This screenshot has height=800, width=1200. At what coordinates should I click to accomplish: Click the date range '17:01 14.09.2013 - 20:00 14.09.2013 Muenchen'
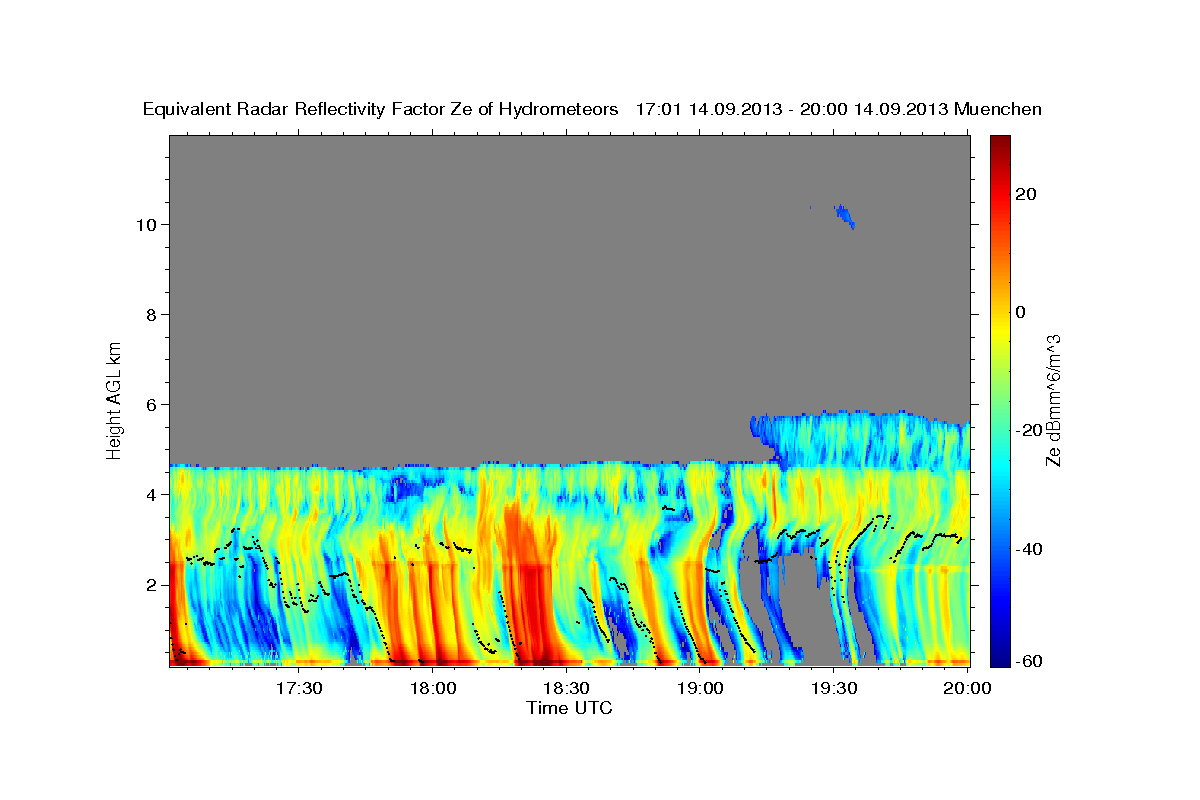pos(839,109)
